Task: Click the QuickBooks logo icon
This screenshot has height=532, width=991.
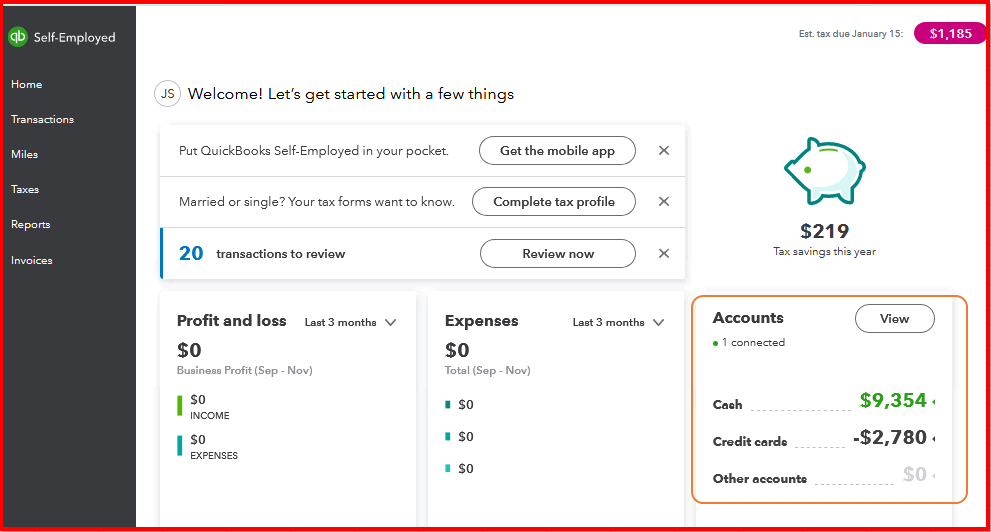Action: [17, 37]
